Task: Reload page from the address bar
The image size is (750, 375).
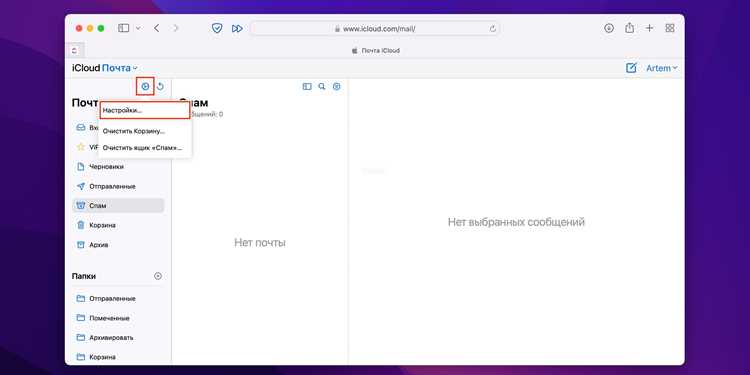Action: click(493, 29)
